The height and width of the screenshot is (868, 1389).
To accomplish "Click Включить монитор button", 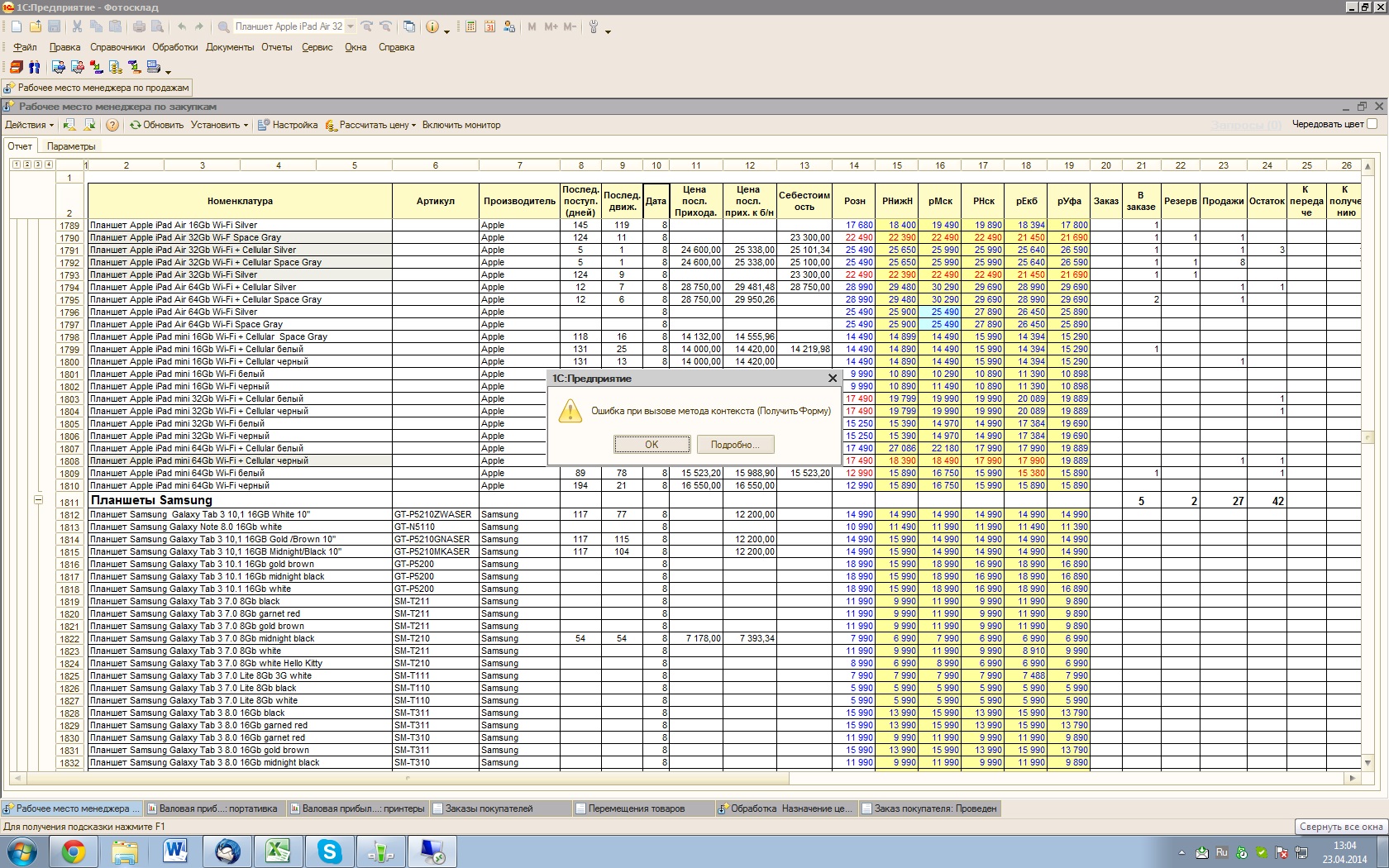I will point(461,125).
